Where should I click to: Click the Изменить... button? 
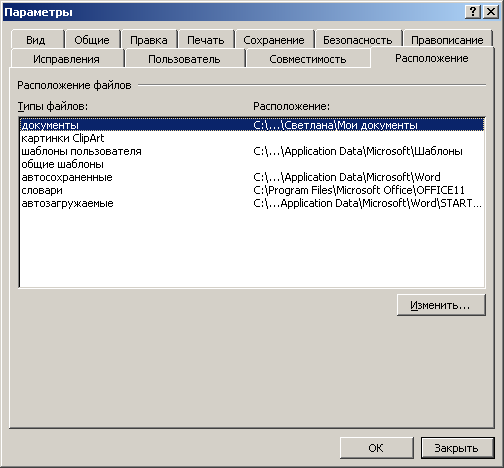[441, 305]
